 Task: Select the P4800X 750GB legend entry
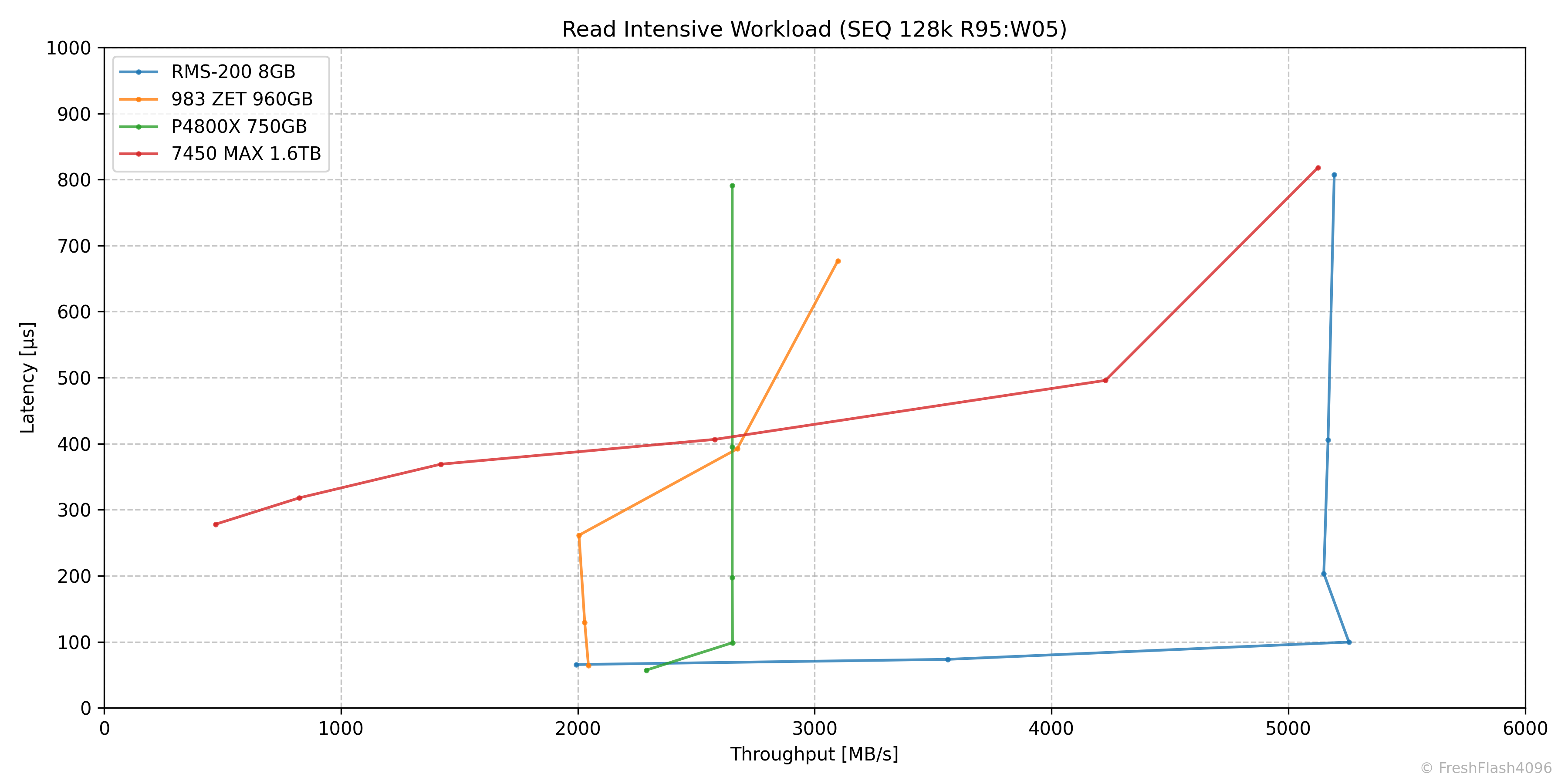pos(239,127)
